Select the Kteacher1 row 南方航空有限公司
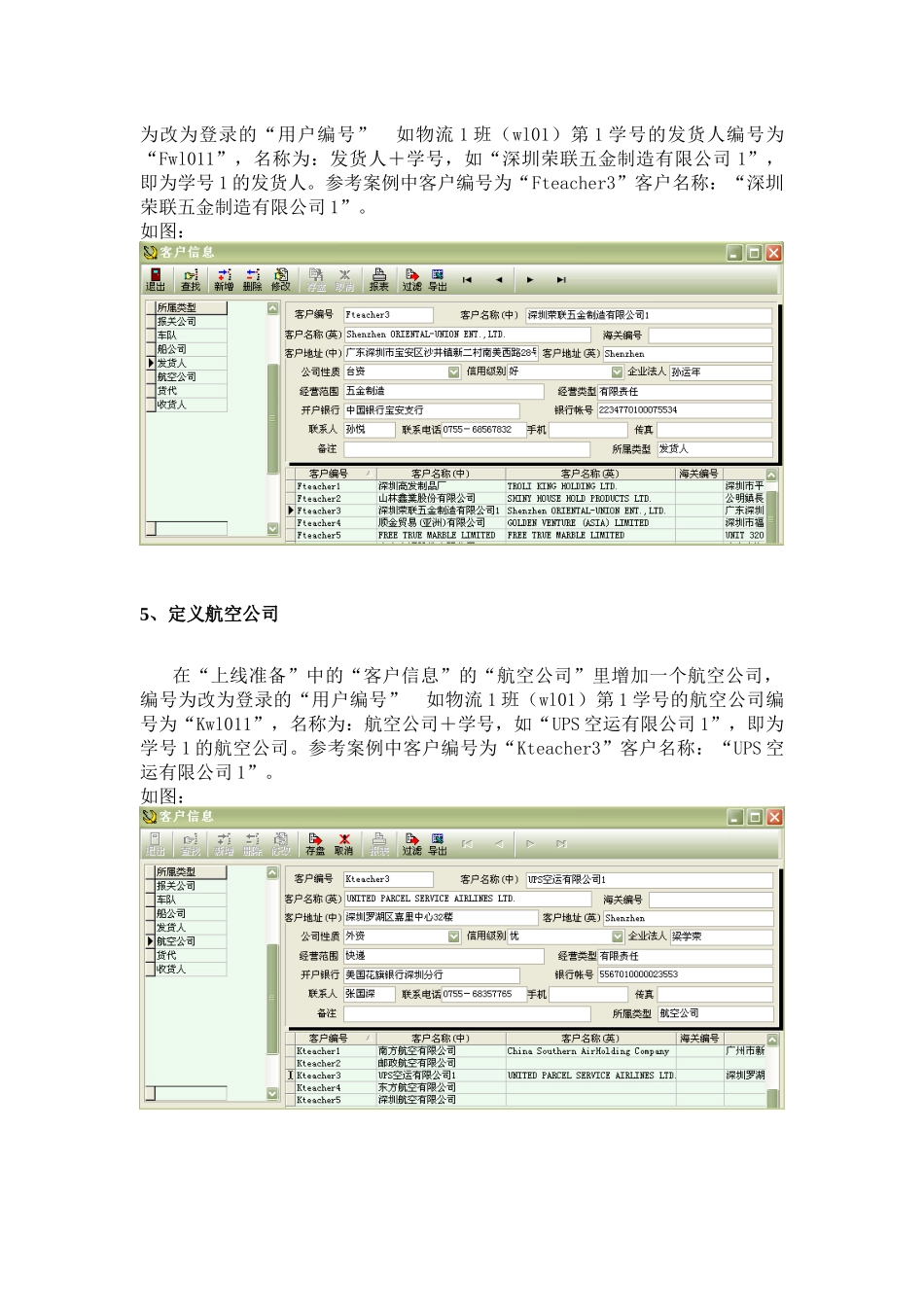The width and height of the screenshot is (924, 1307). (529, 1051)
